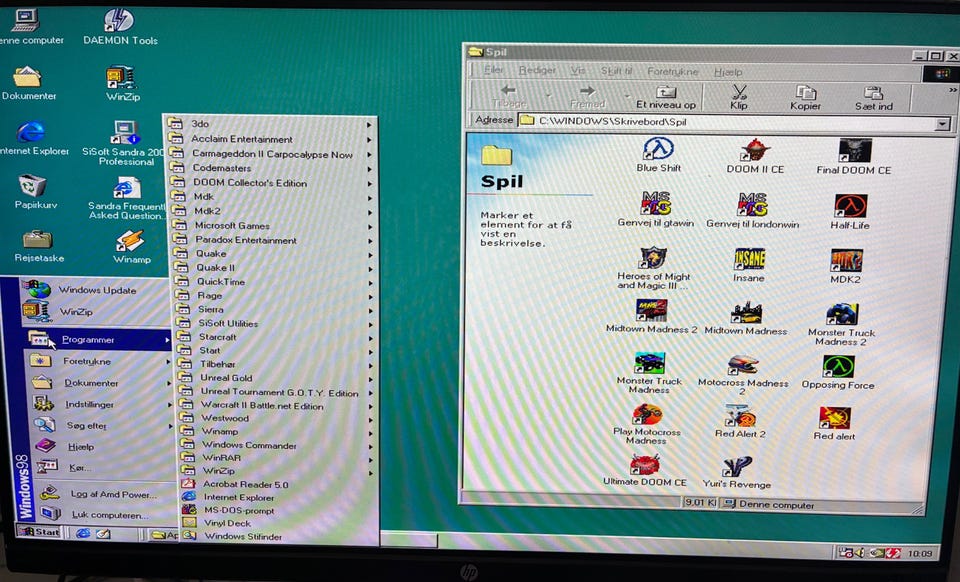The width and height of the screenshot is (960, 582).
Task: Select the Red alert game icon
Action: pos(834,423)
